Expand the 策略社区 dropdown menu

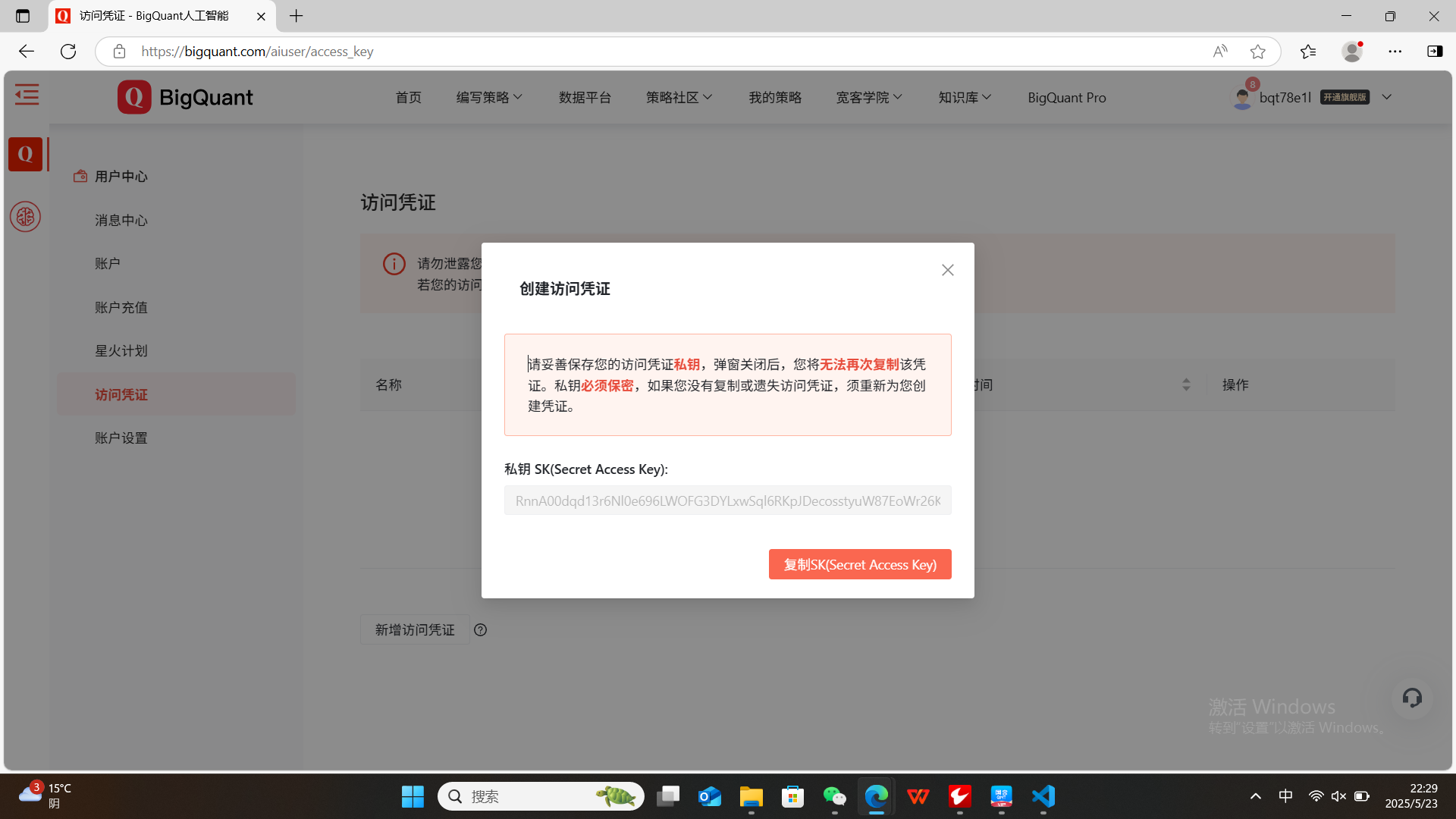point(679,98)
